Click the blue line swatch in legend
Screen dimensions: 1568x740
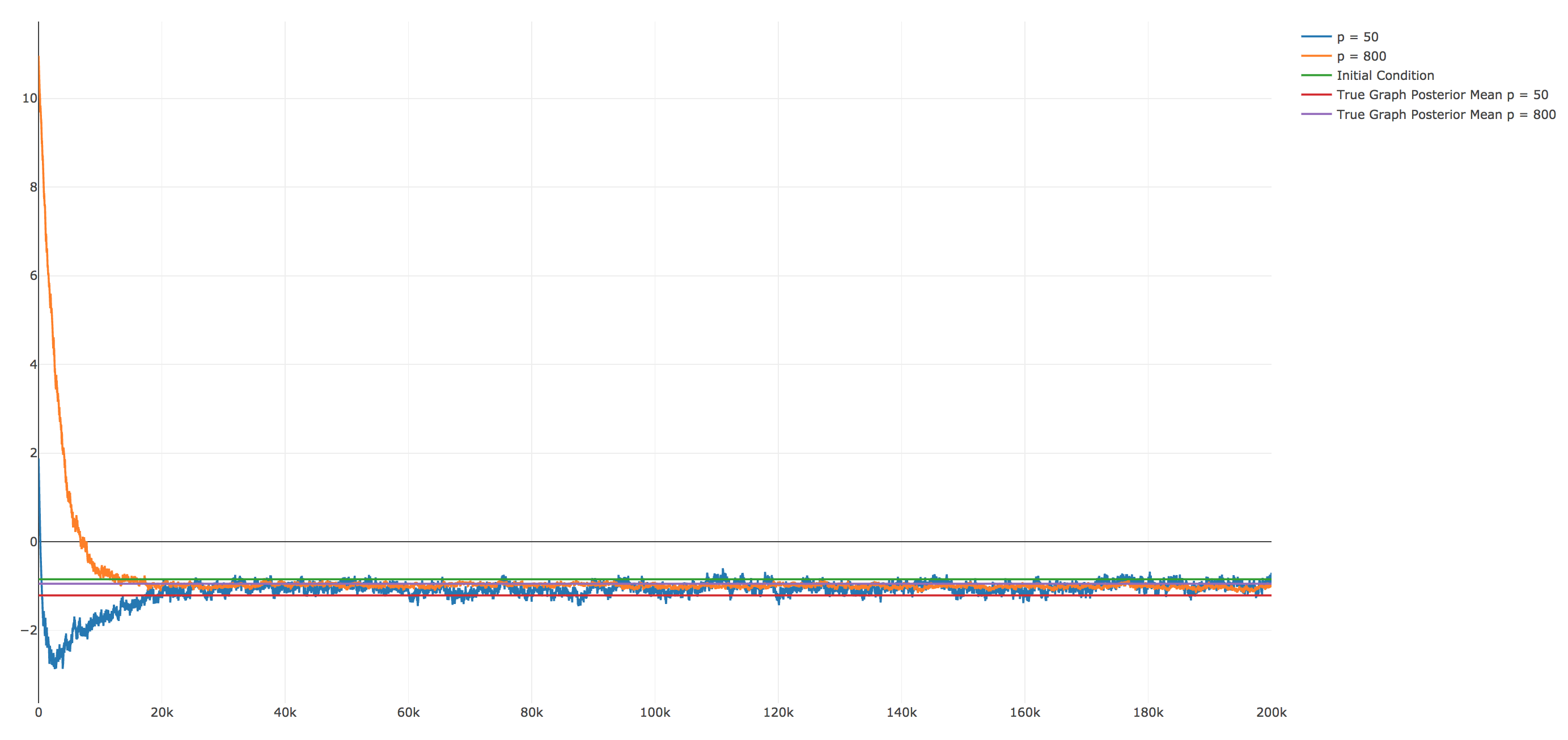[1316, 37]
